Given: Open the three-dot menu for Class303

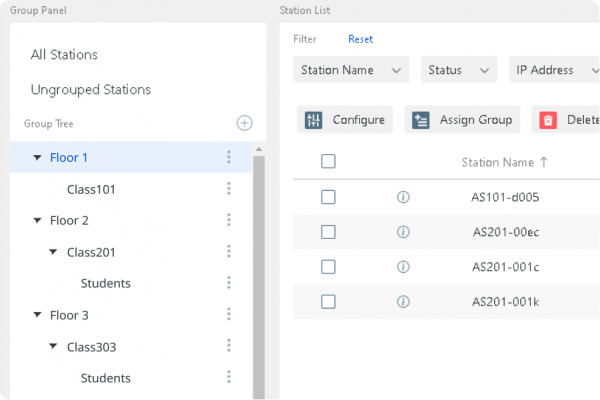Looking at the screenshot, I should coord(229,347).
